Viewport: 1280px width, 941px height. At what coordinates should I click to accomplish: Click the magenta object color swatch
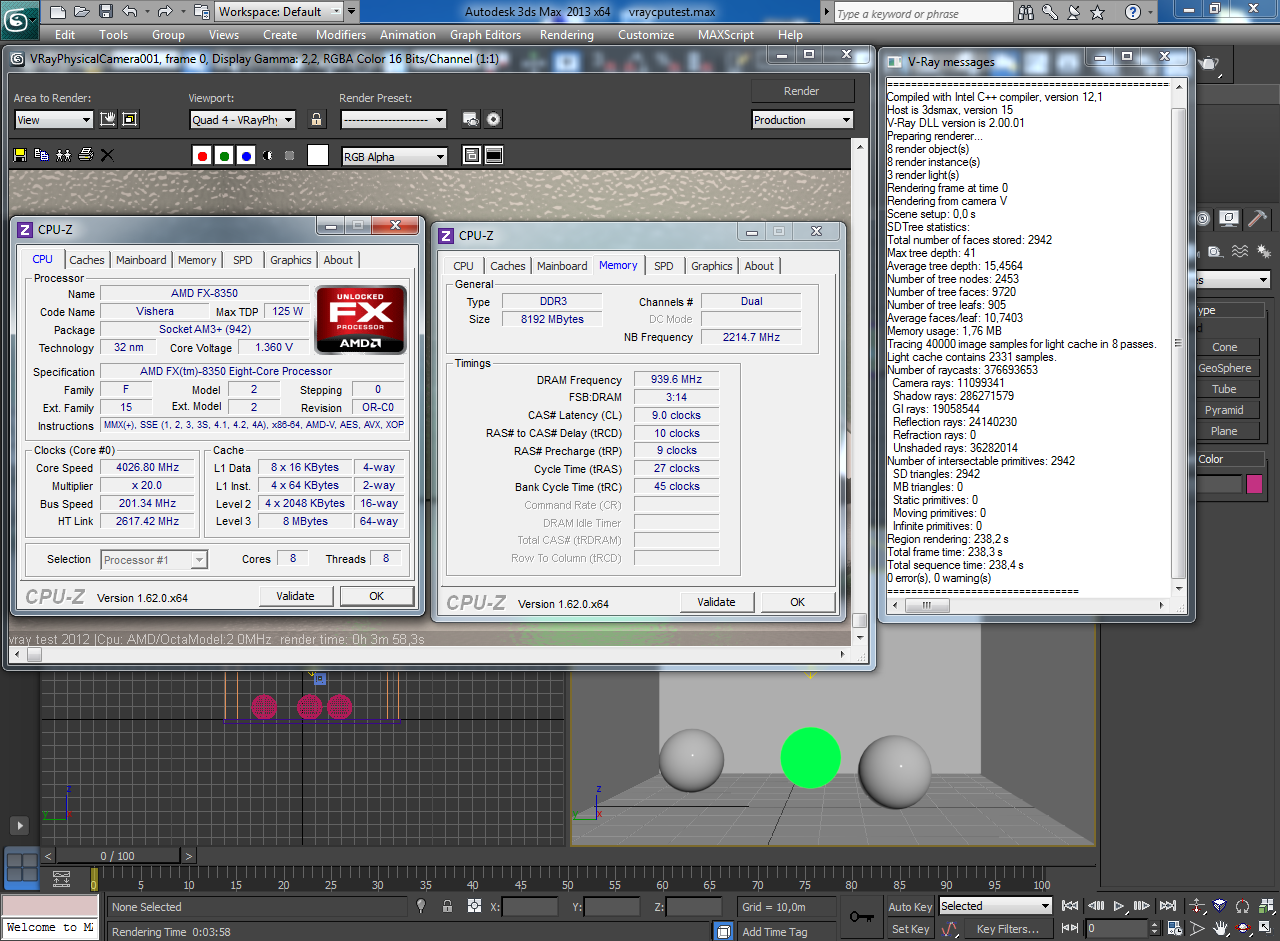pyautogui.click(x=1254, y=484)
